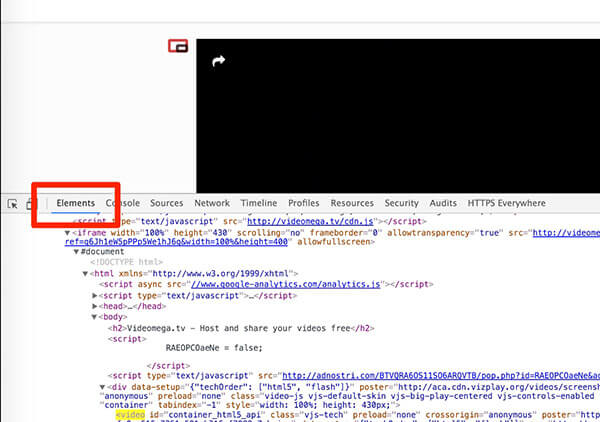Image resolution: width=600 pixels, height=422 pixels.
Task: Click the red picture-in-picture icon
Action: pyautogui.click(x=178, y=46)
